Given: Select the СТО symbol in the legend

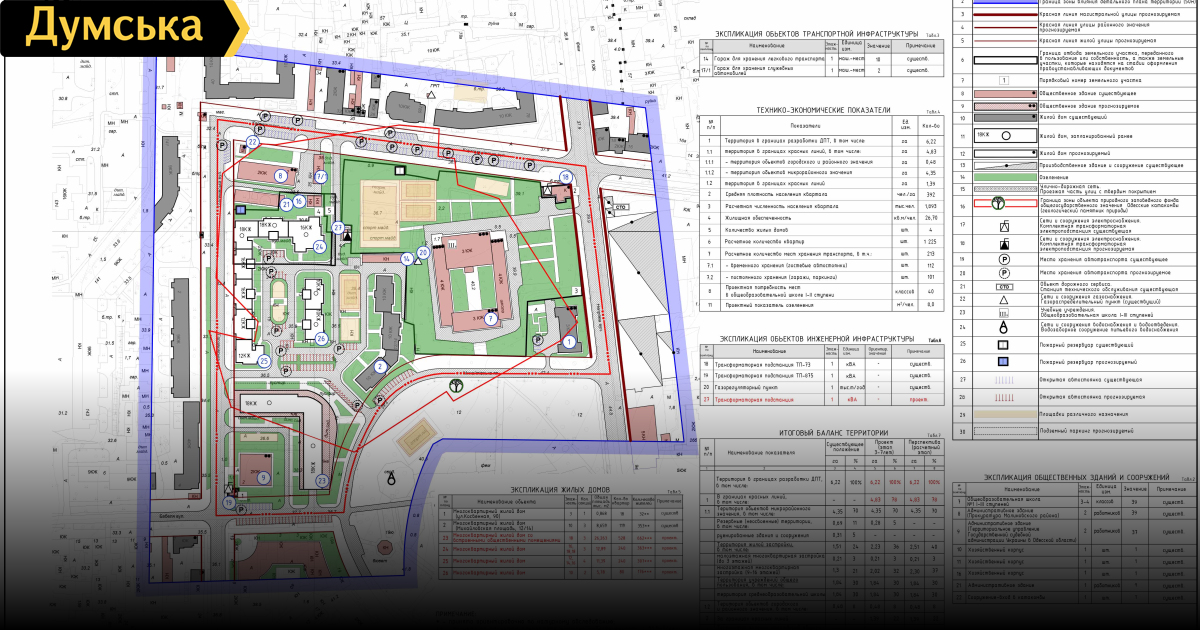Looking at the screenshot, I should [x=1002, y=286].
